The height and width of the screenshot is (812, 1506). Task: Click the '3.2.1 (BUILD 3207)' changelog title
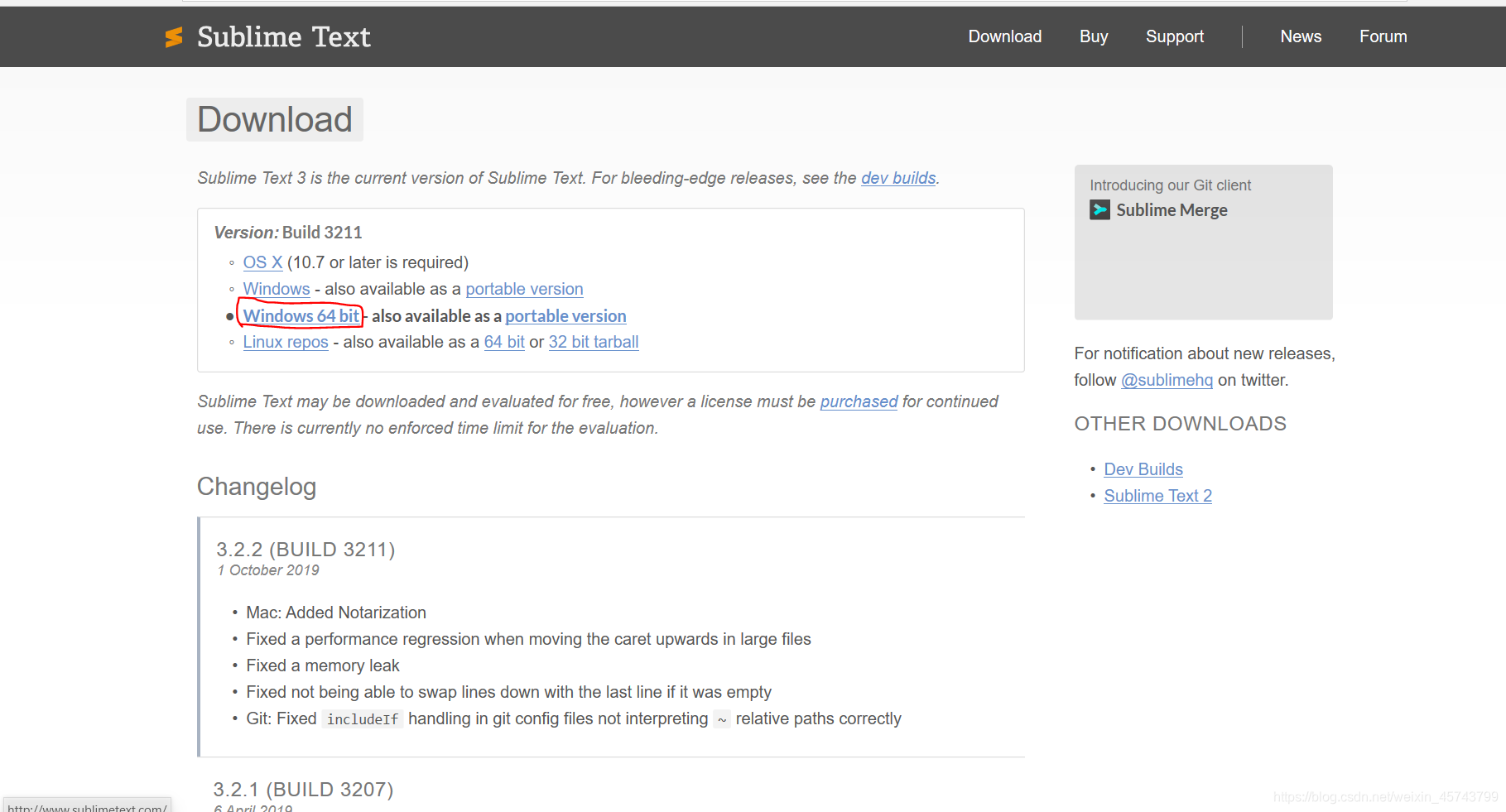tap(303, 790)
